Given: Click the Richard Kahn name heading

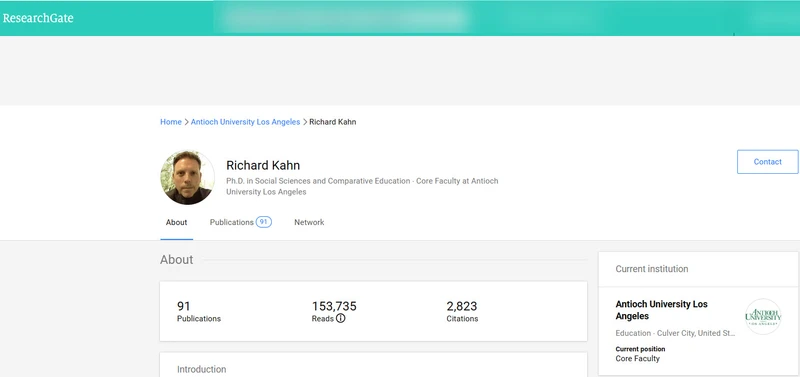Looking at the screenshot, I should 263,165.
